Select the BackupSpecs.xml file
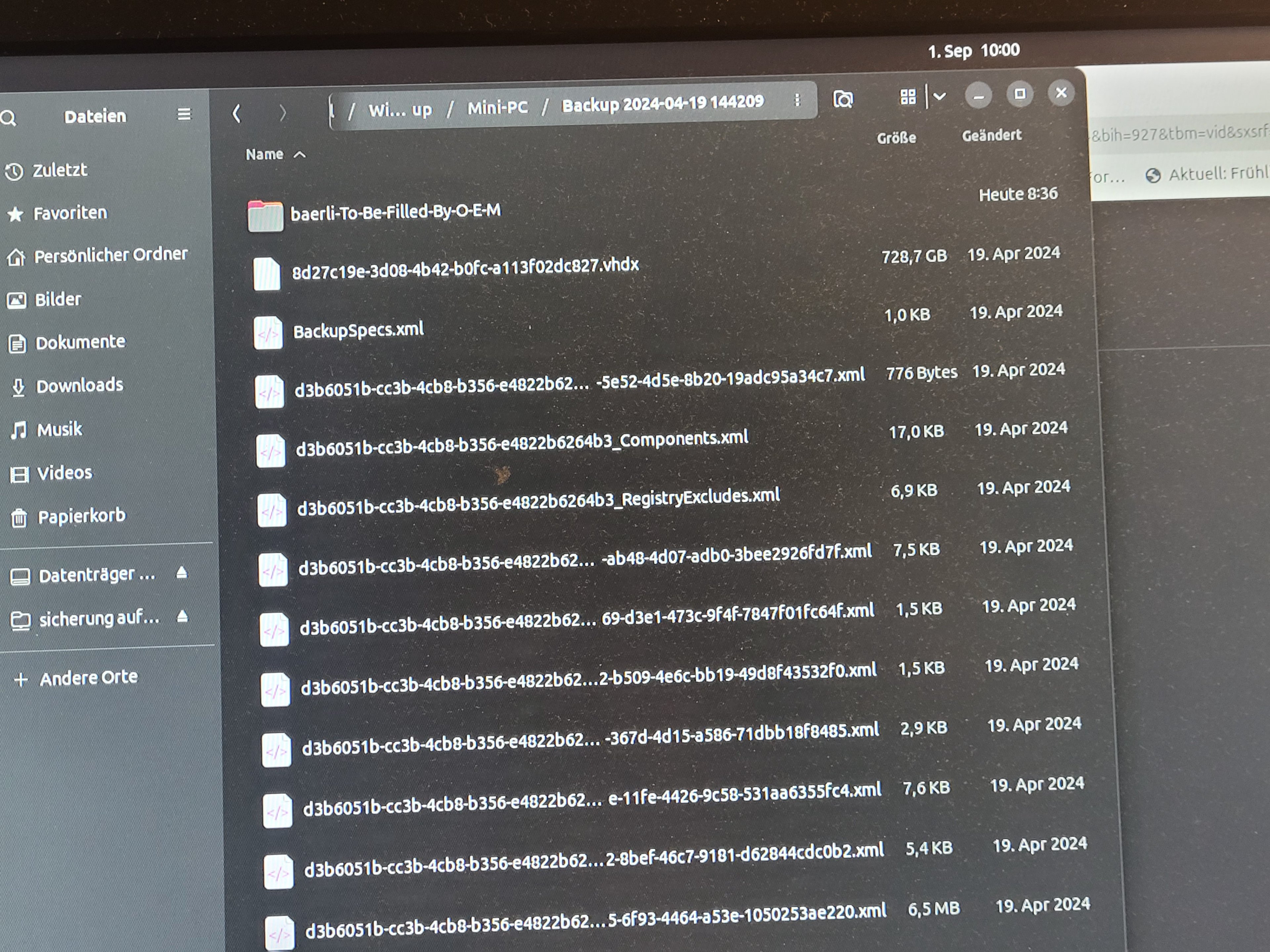This screenshot has width=1270, height=952. tap(358, 330)
